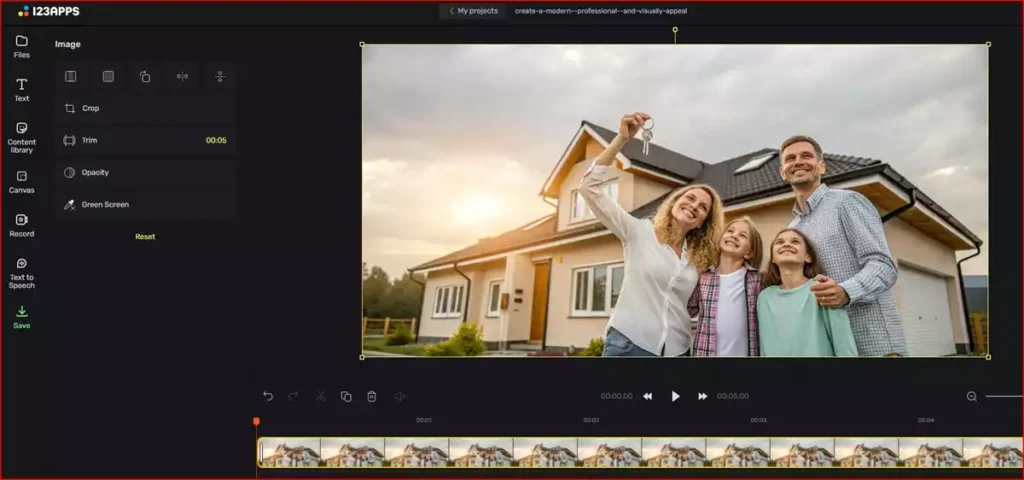Image resolution: width=1024 pixels, height=480 pixels.
Task: Click the family image in preview canvas
Action: coord(675,200)
